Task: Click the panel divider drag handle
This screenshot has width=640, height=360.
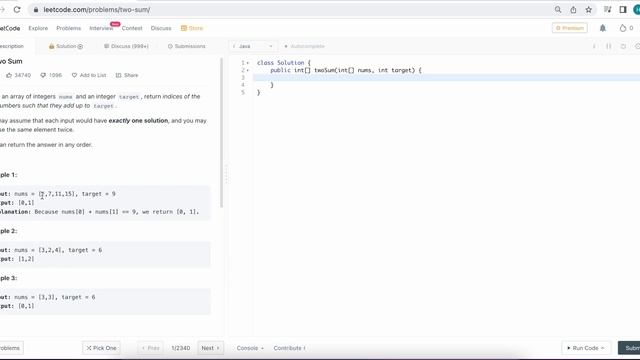Action: coord(226,173)
